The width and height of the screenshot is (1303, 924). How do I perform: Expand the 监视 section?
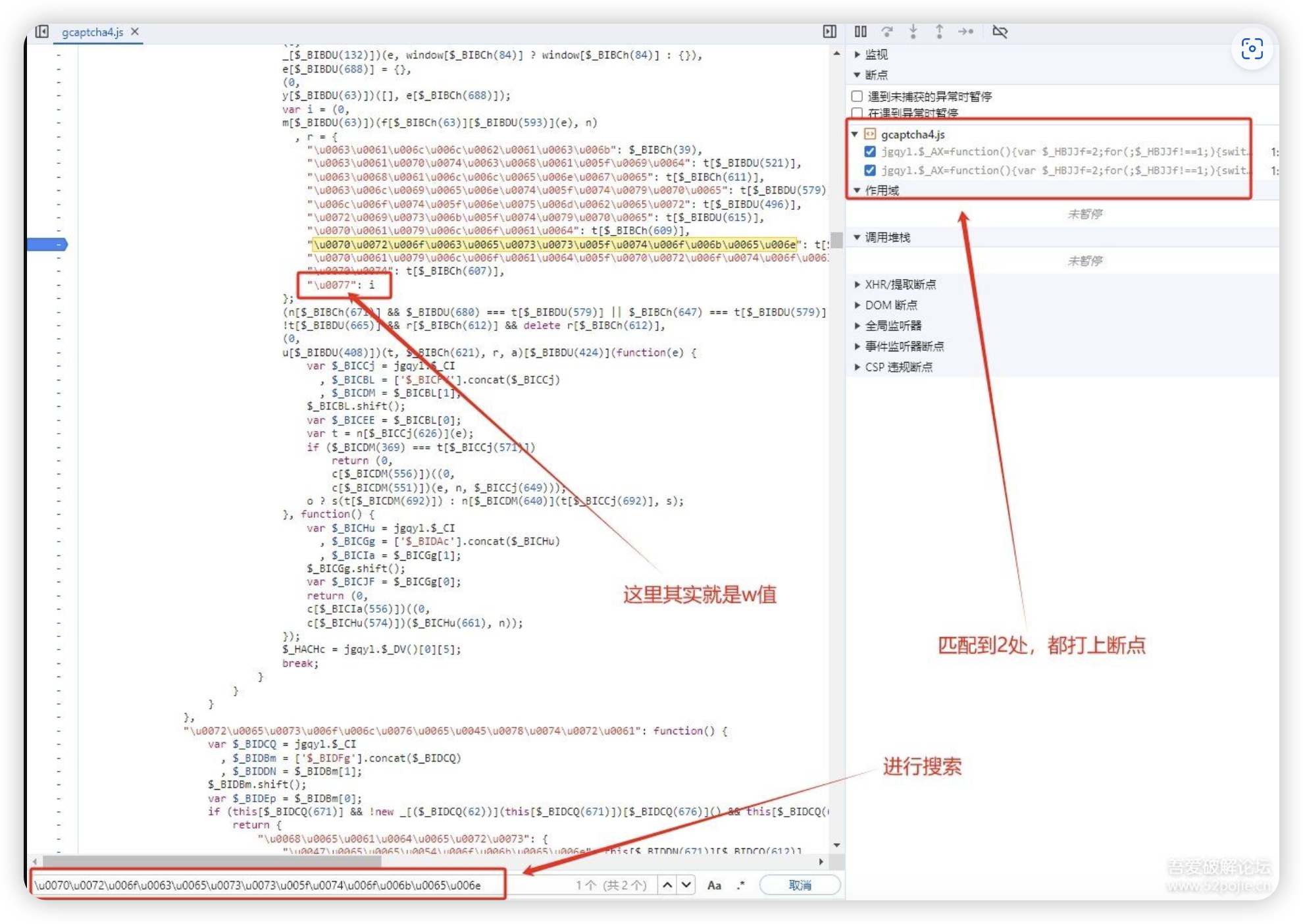(x=876, y=55)
